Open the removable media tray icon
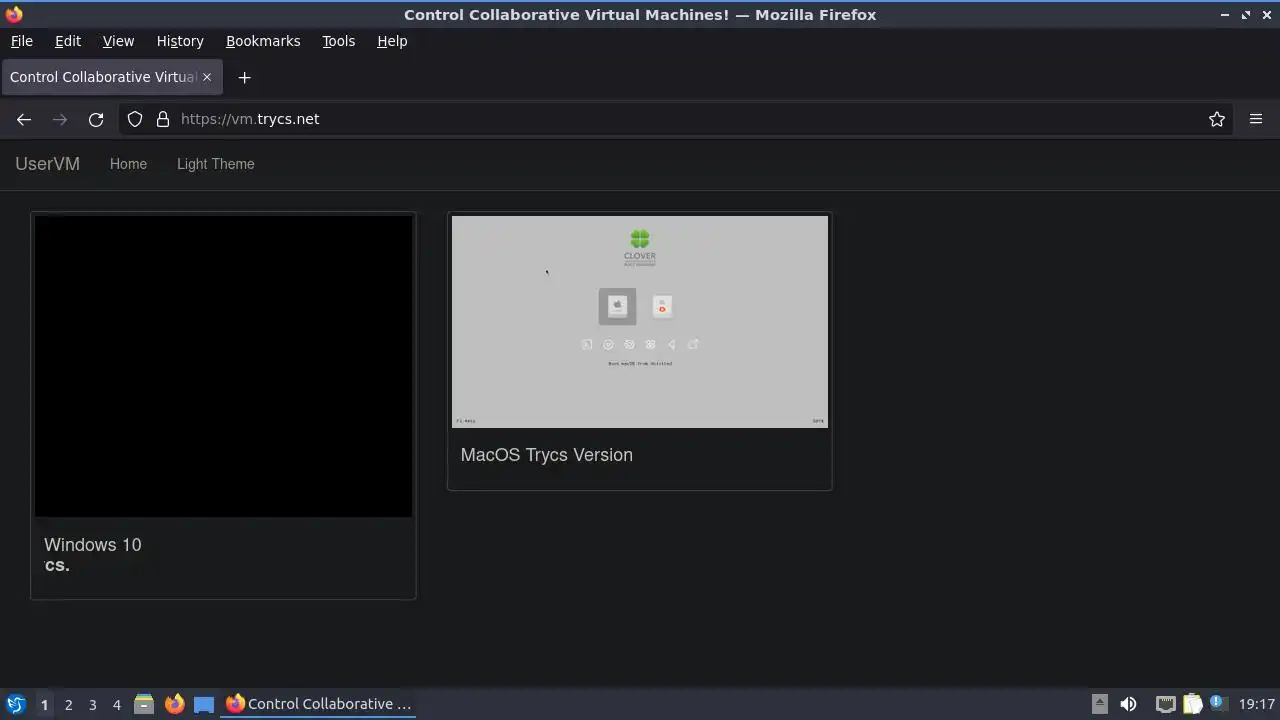 tap(1099, 704)
